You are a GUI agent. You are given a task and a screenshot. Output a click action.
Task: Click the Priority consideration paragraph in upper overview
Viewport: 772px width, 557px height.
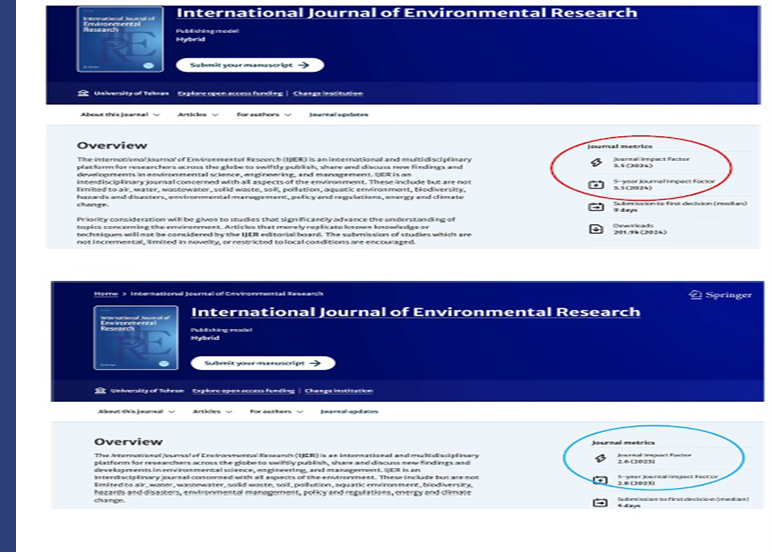click(274, 230)
